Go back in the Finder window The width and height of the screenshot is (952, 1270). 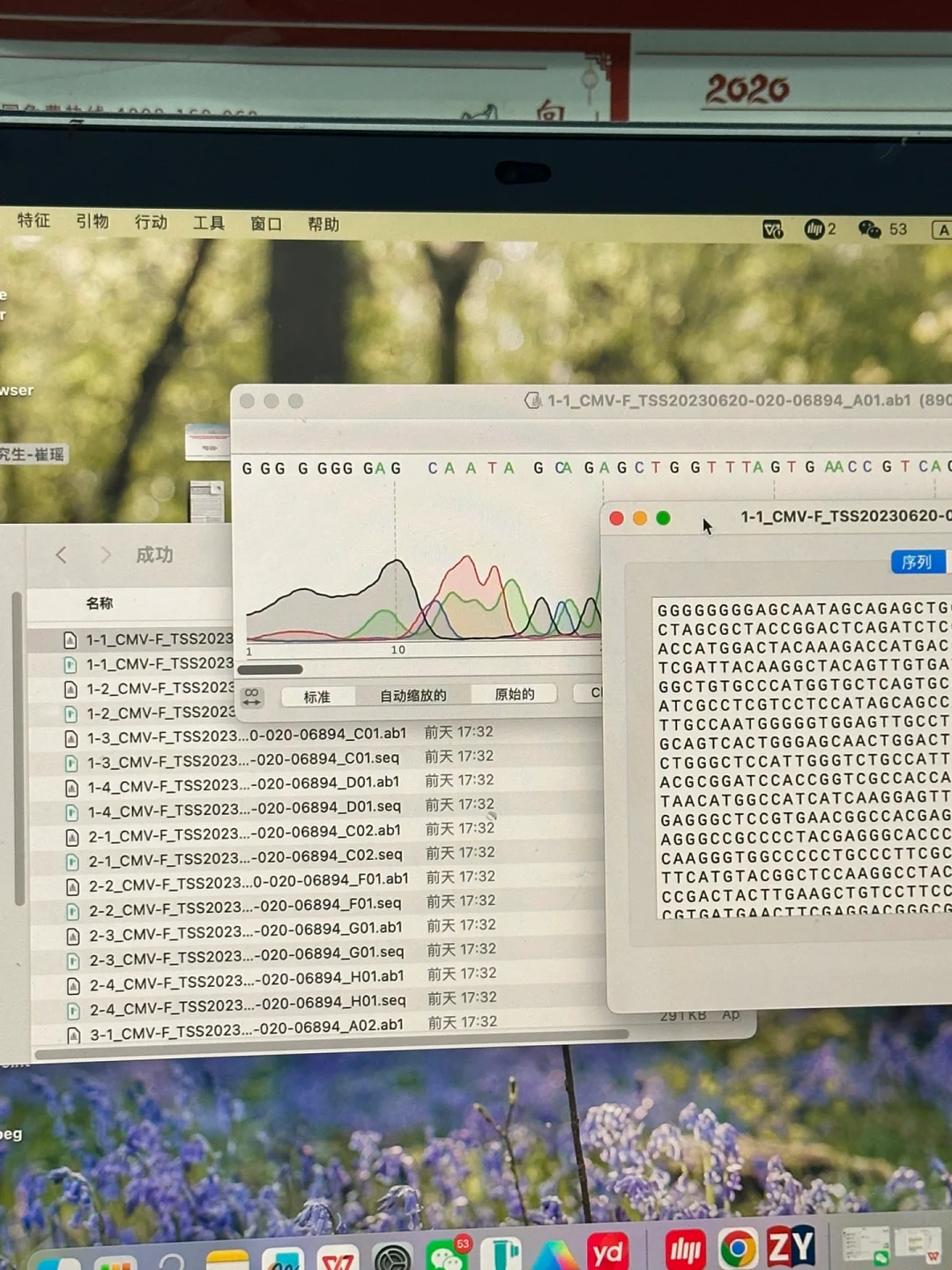click(x=61, y=555)
